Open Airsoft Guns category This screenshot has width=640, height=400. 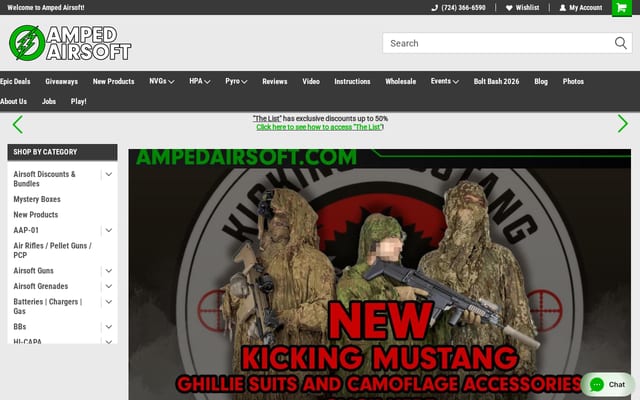pyautogui.click(x=33, y=271)
